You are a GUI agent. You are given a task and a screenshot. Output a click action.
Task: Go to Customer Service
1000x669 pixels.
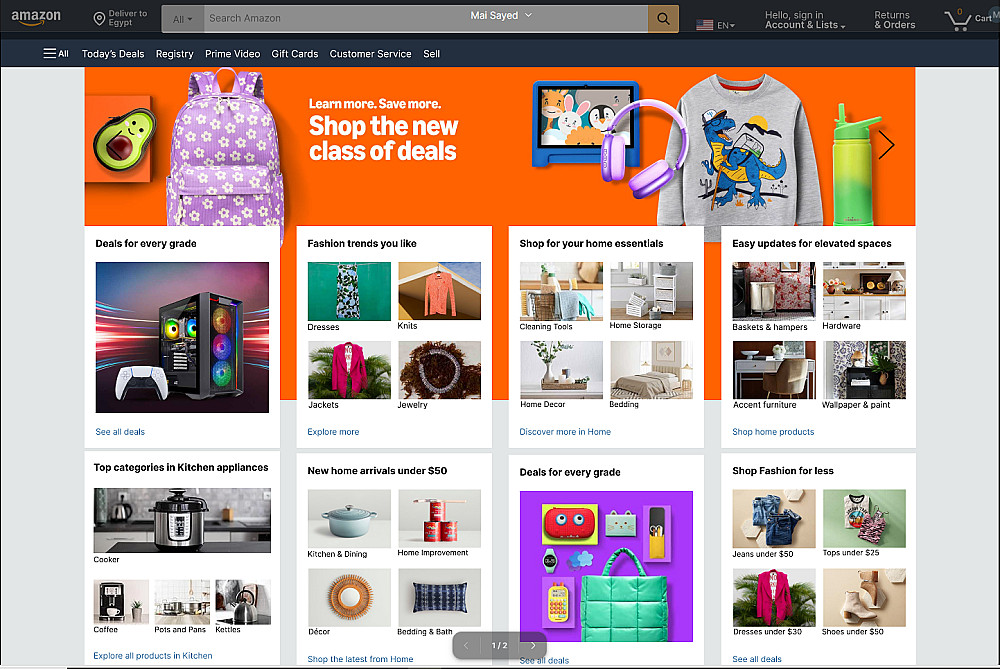371,54
